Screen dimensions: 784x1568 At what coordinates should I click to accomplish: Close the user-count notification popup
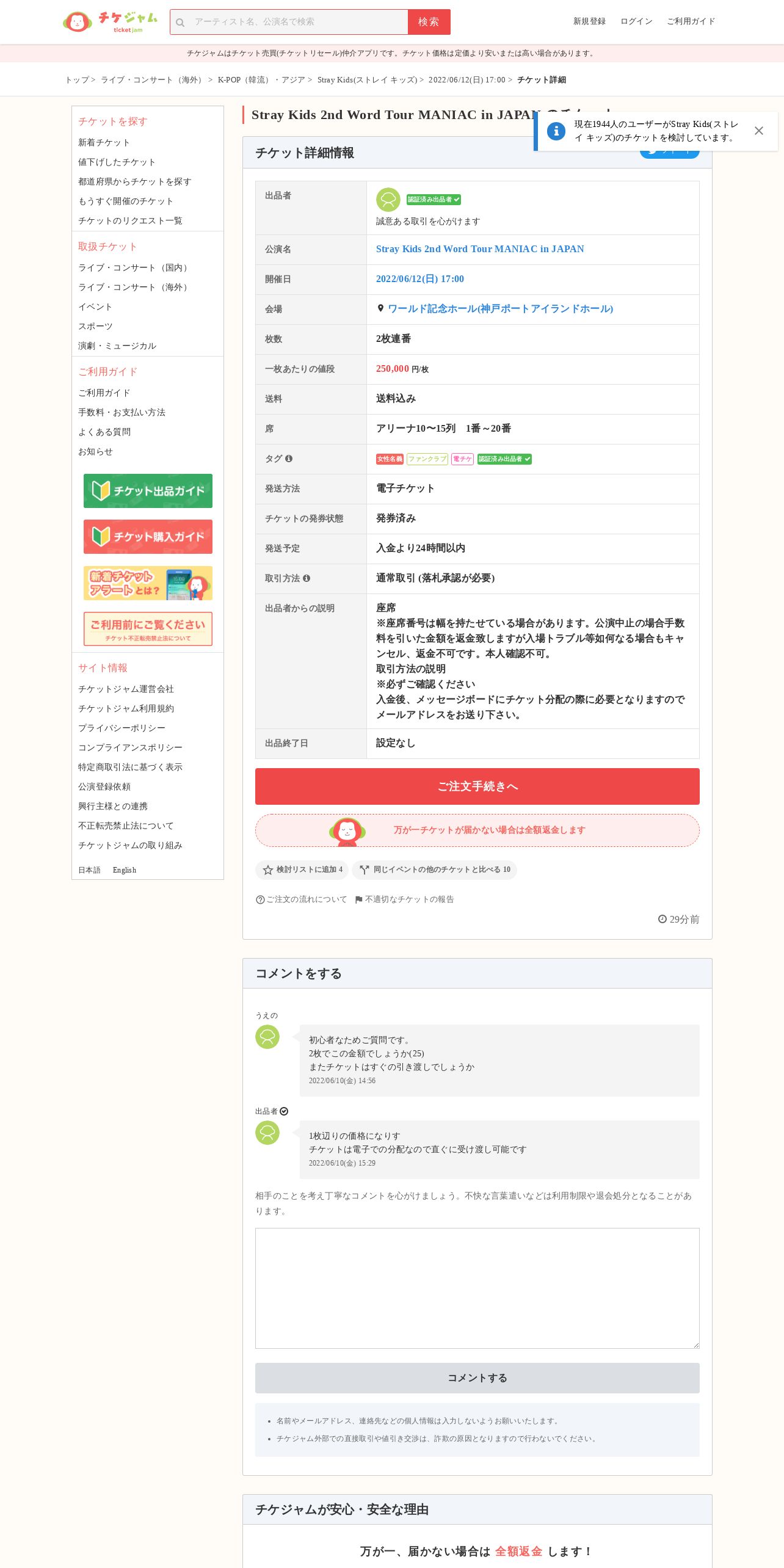(759, 131)
